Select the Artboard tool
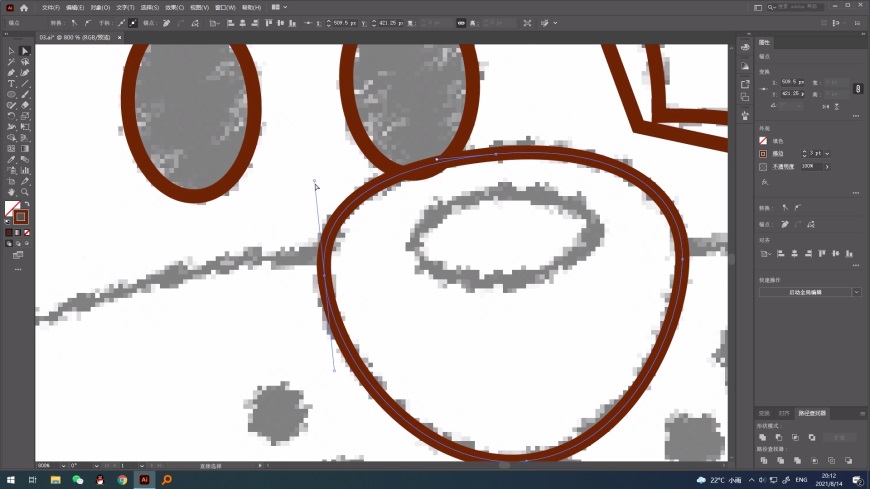Image resolution: width=870 pixels, height=489 pixels. pyautogui.click(x=11, y=181)
